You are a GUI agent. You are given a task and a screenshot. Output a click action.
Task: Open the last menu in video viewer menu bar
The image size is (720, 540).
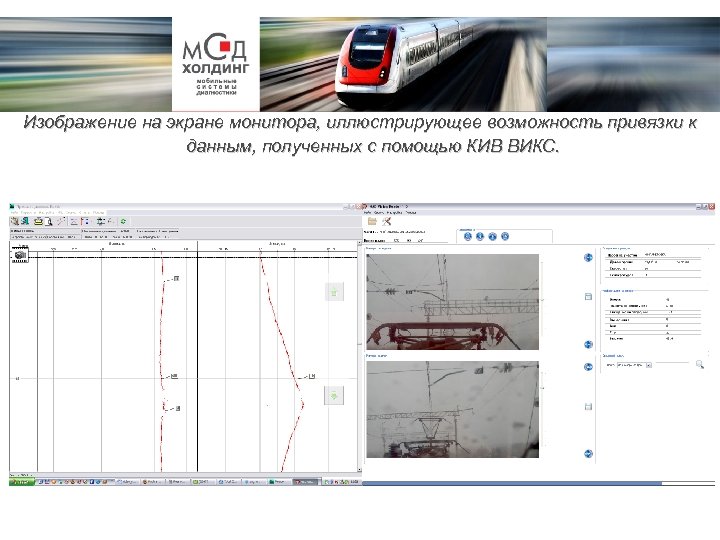[411, 213]
